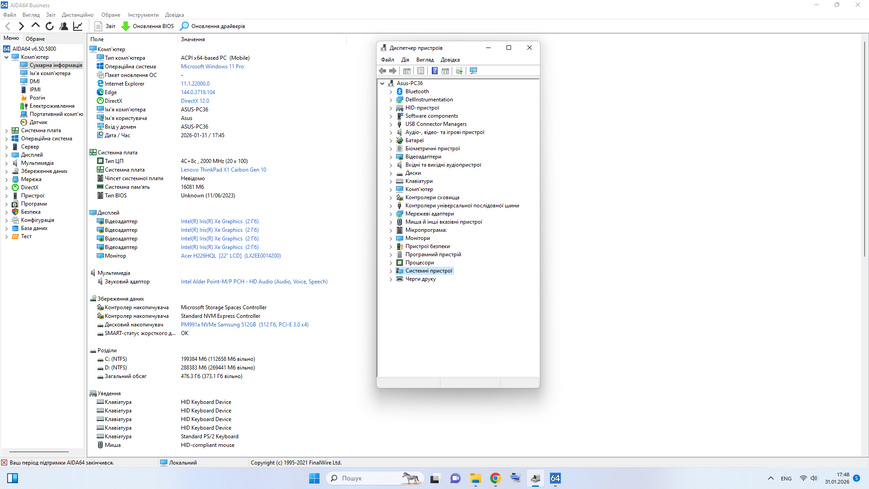Select Електроживлення in AIDA64 tree
This screenshot has width=869, height=489.
[x=52, y=106]
